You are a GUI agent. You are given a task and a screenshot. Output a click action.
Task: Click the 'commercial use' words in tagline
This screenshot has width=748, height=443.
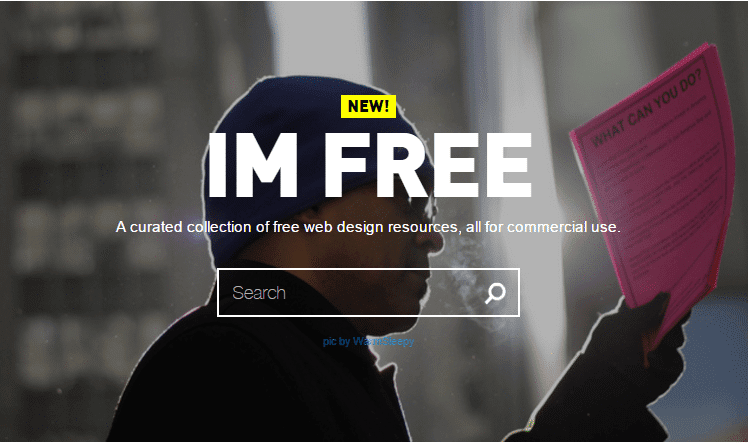(x=562, y=227)
